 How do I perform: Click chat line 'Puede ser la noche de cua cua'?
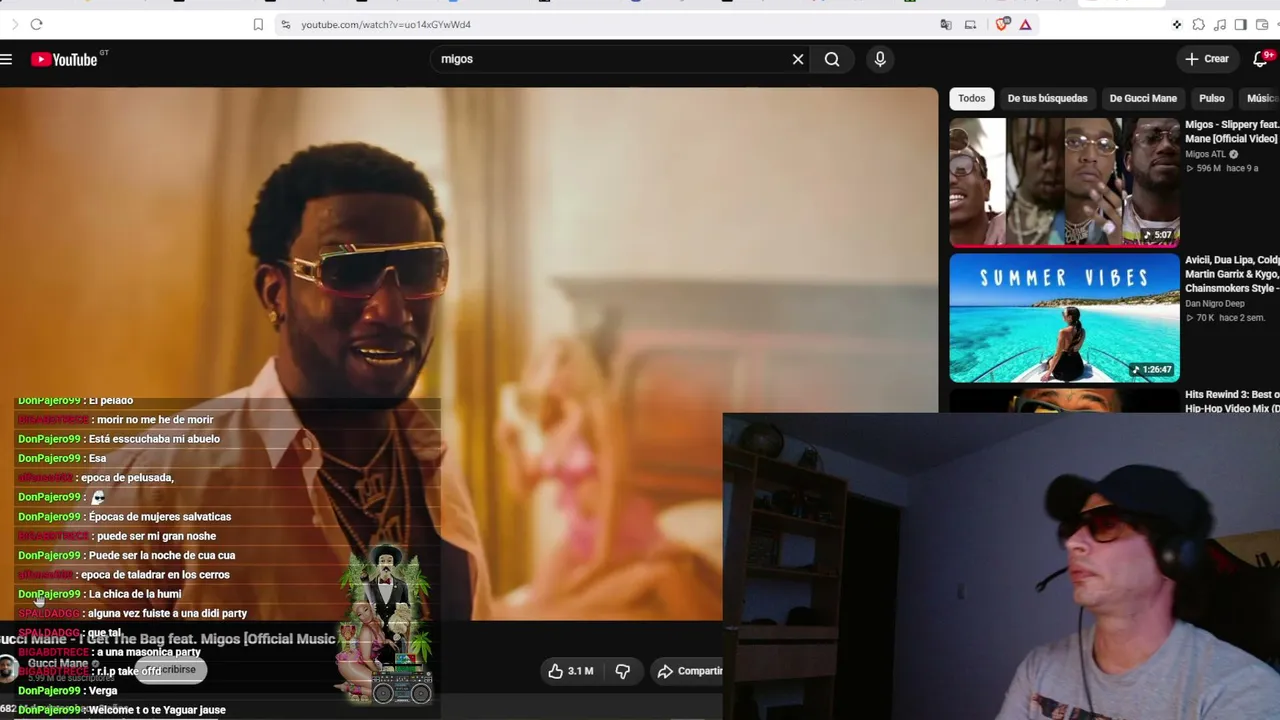click(x=162, y=556)
